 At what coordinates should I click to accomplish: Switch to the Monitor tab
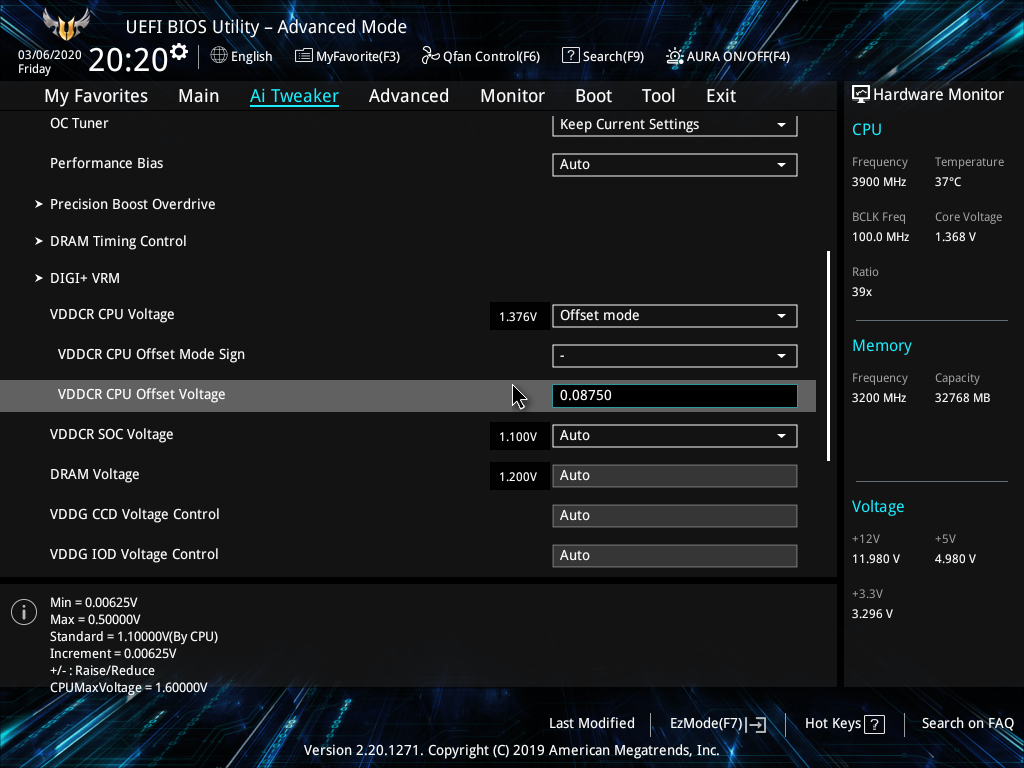pyautogui.click(x=513, y=95)
